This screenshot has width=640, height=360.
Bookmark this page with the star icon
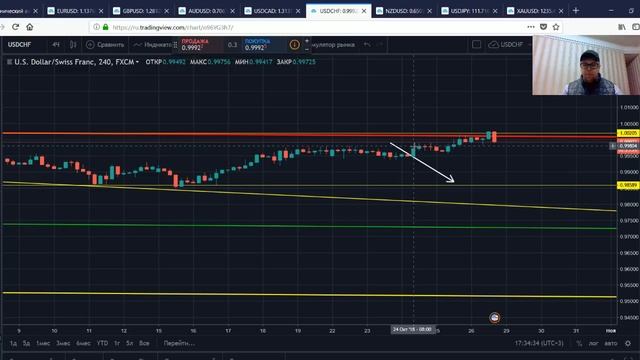coord(556,27)
